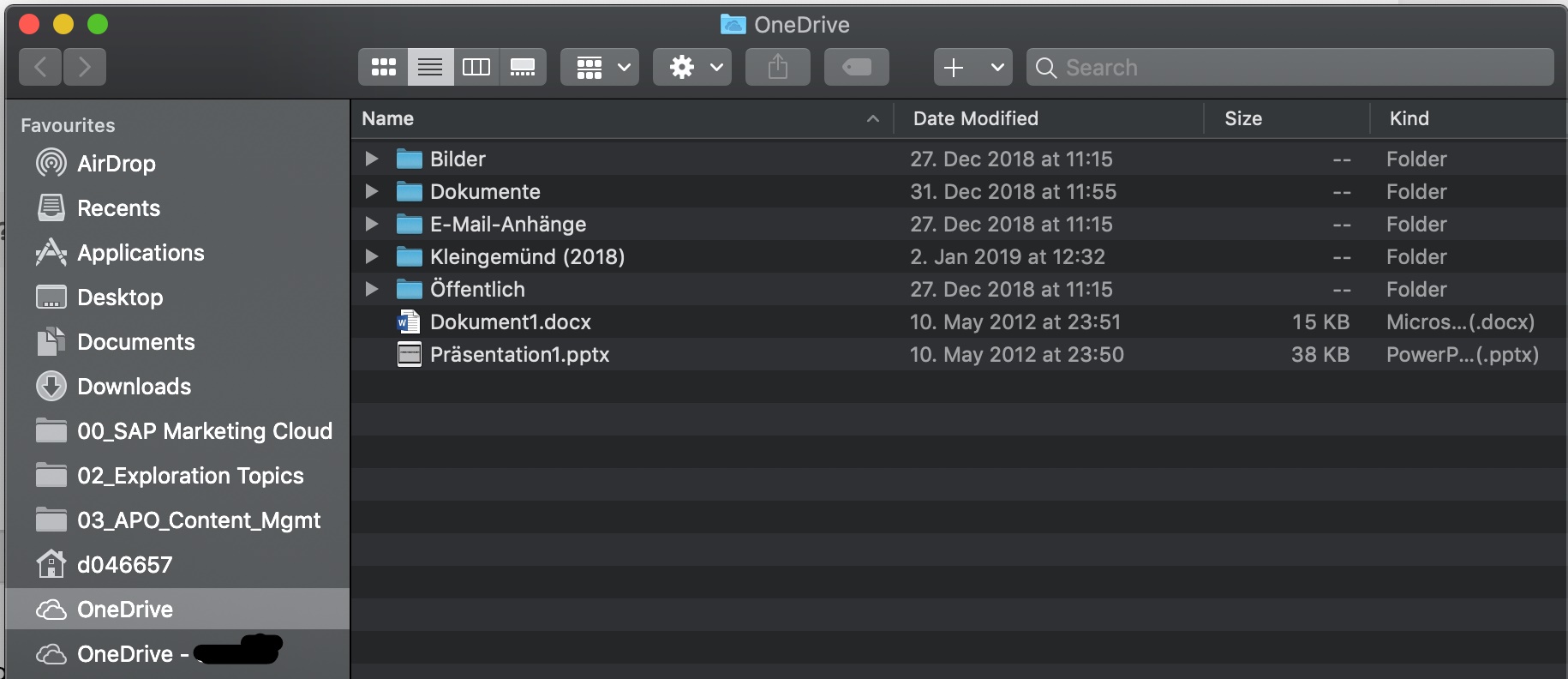Open the plus toolbar dropdown
Image resolution: width=1568 pixels, height=679 pixels.
(973, 67)
